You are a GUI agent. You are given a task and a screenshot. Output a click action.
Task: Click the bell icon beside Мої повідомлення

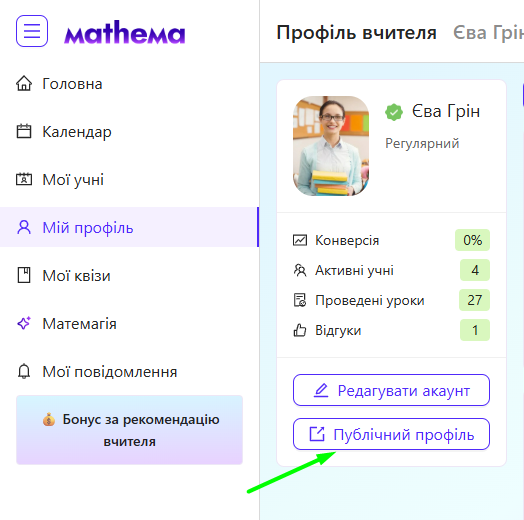point(24,371)
